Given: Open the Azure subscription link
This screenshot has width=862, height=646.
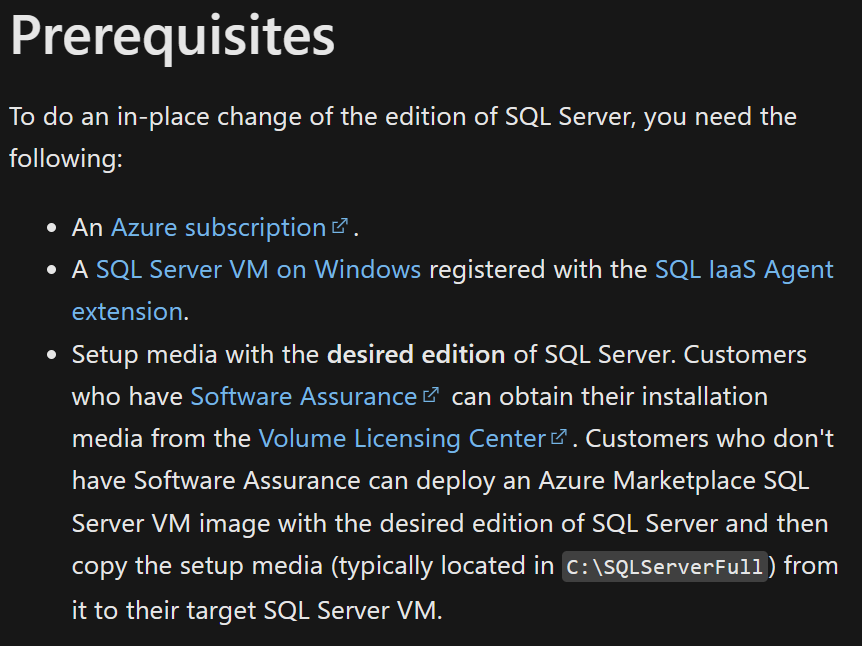Looking at the screenshot, I should click(x=219, y=228).
